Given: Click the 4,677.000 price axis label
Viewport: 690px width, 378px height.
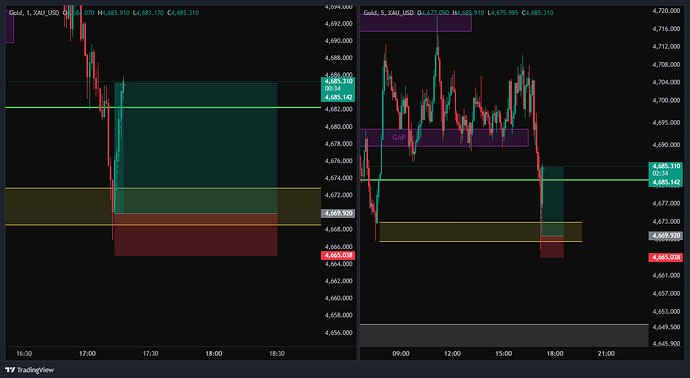Looking at the screenshot, I should pyautogui.click(x=666, y=203).
